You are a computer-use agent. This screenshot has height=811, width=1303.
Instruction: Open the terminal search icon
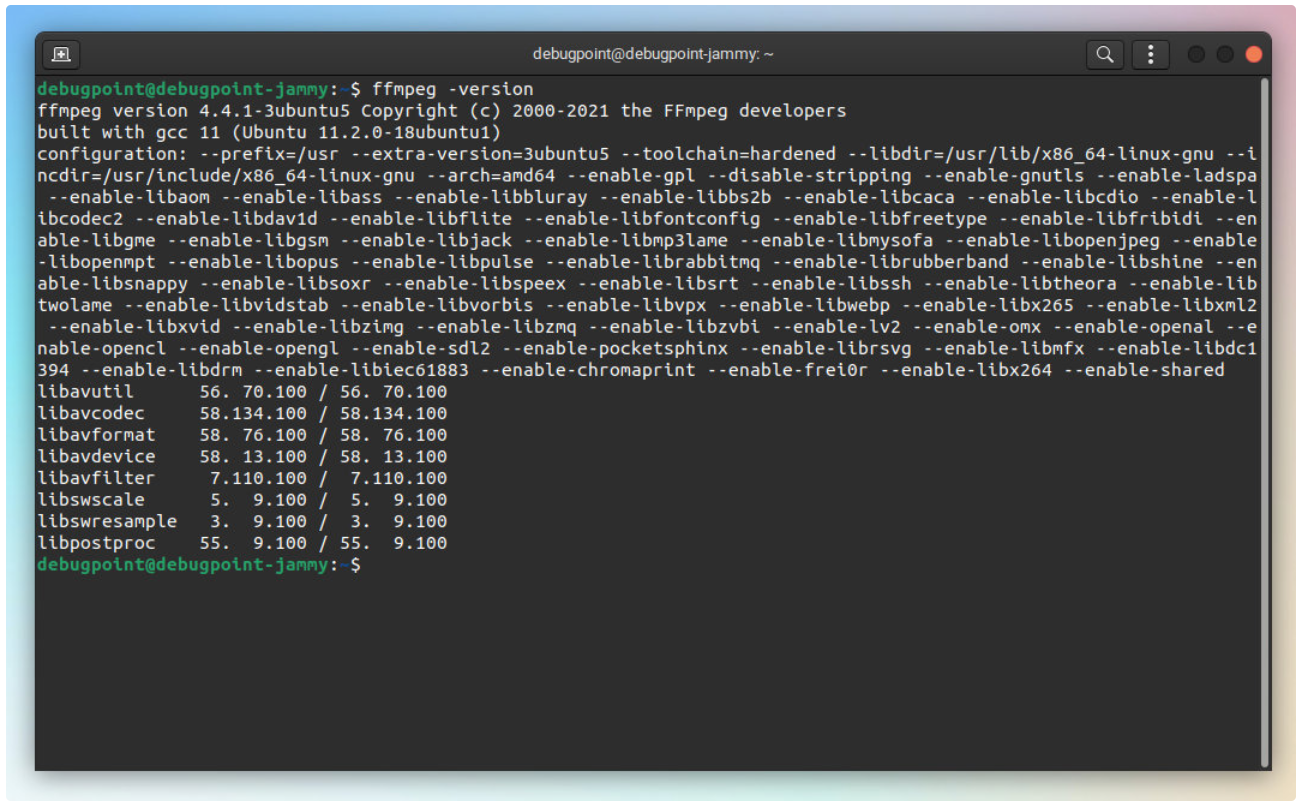coord(1105,54)
